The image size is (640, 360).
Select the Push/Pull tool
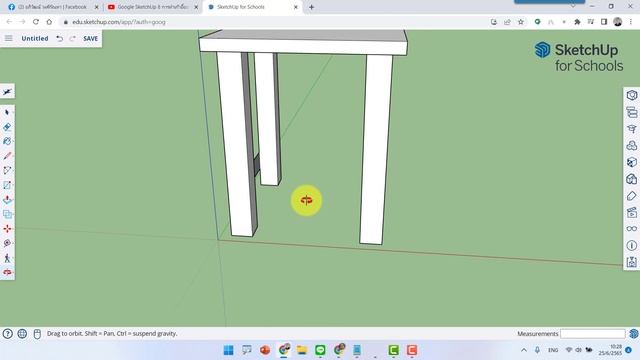tap(7, 200)
